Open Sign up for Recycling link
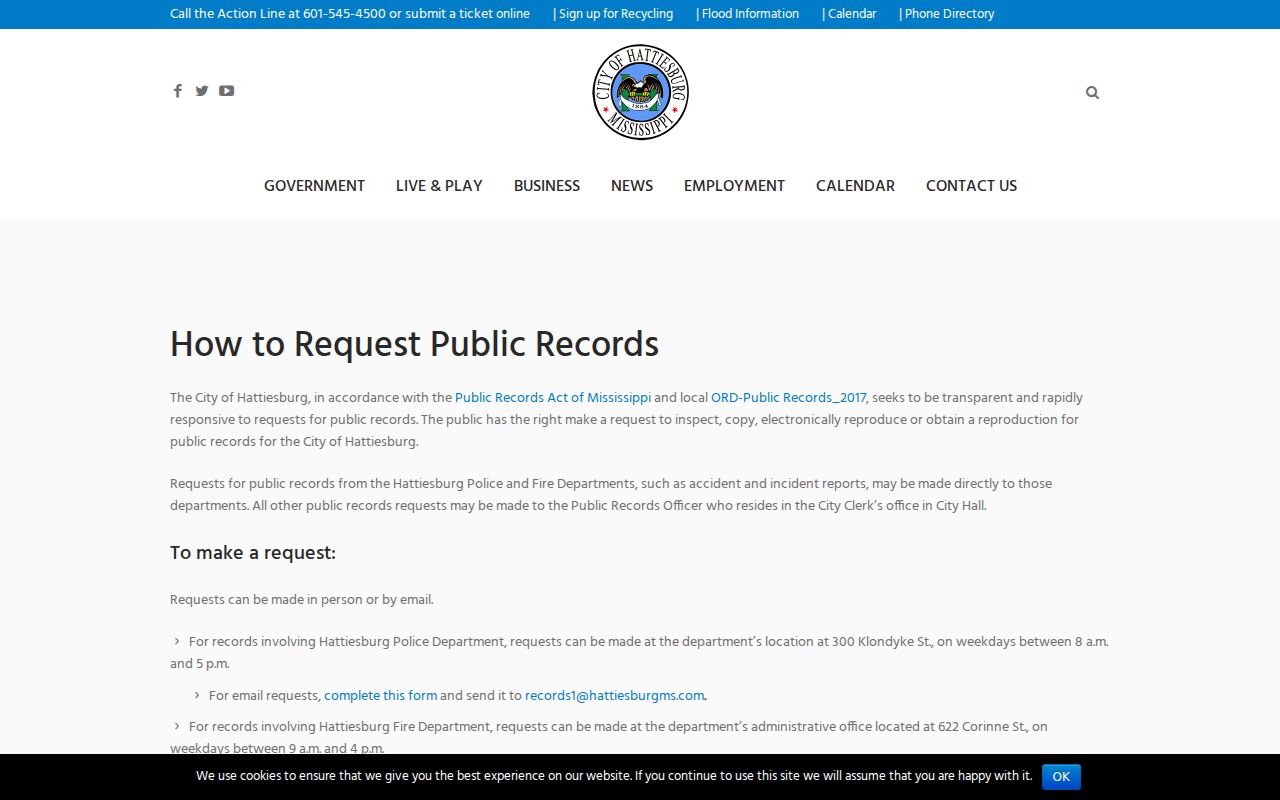Image resolution: width=1280 pixels, height=800 pixels. click(613, 14)
